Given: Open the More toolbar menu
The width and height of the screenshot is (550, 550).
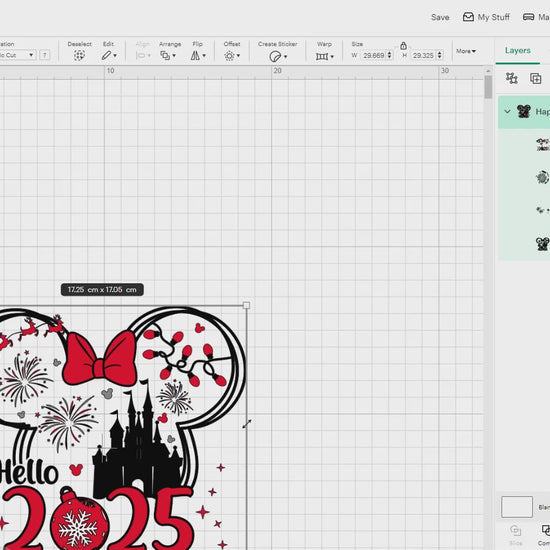Looking at the screenshot, I should (466, 51).
